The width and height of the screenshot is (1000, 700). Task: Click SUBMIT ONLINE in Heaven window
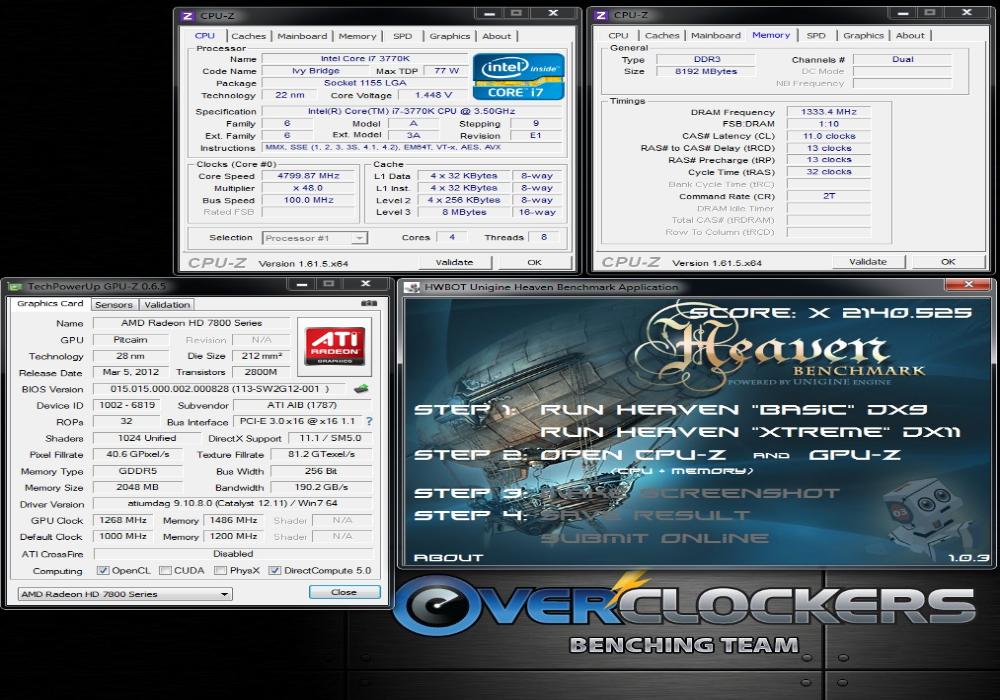pyautogui.click(x=654, y=538)
